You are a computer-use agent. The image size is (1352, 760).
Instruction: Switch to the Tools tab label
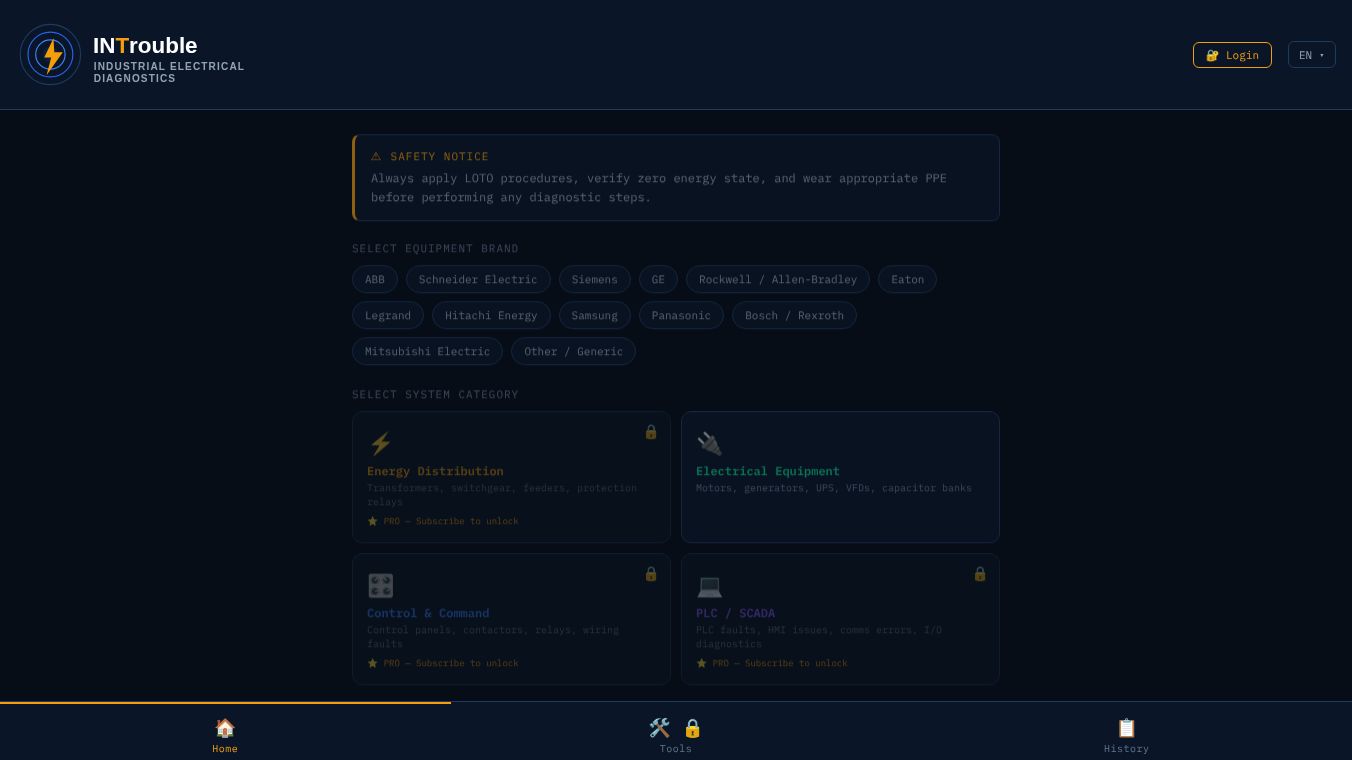tap(676, 749)
